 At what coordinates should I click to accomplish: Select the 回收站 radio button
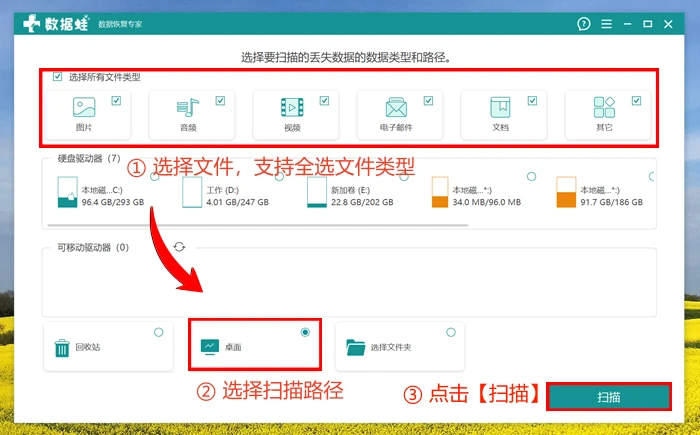(158, 331)
